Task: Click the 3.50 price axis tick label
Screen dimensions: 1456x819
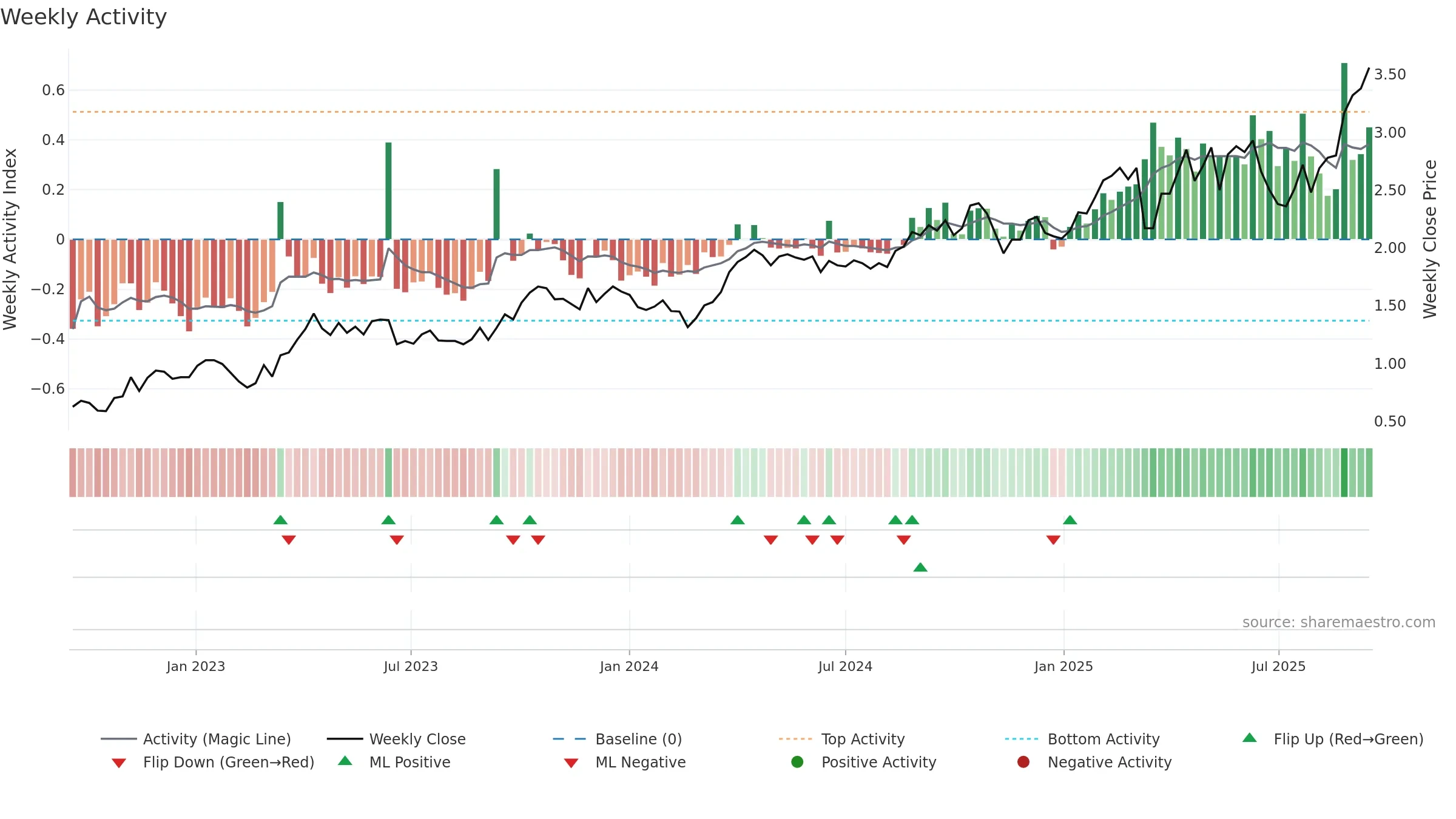Action: [x=1390, y=75]
